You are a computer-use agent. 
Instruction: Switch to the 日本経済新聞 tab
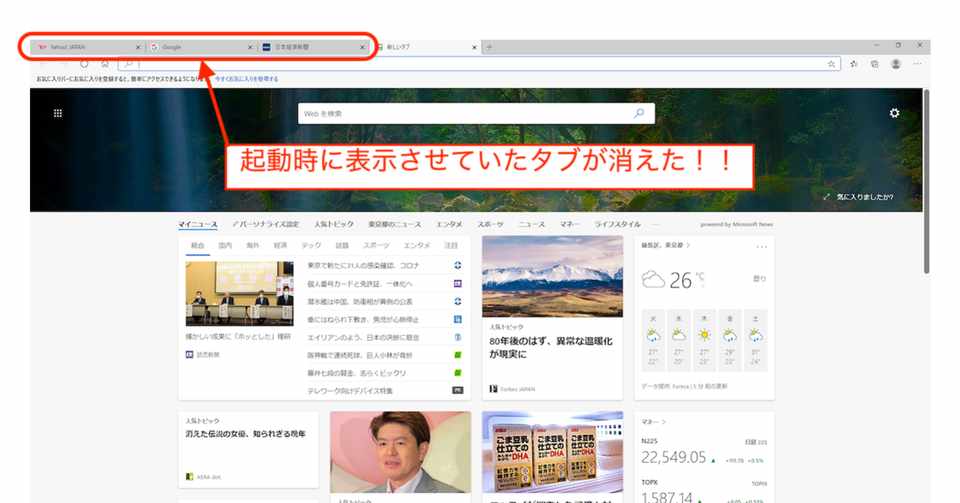click(x=314, y=47)
